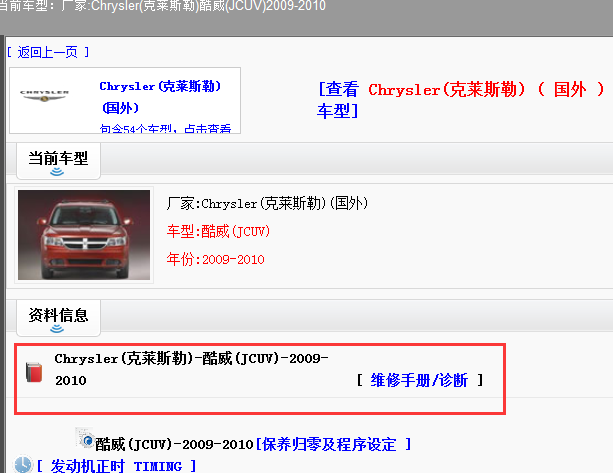This screenshot has height=473, width=613.
Task: Open 维修手册/诊断 link
Action: point(419,380)
